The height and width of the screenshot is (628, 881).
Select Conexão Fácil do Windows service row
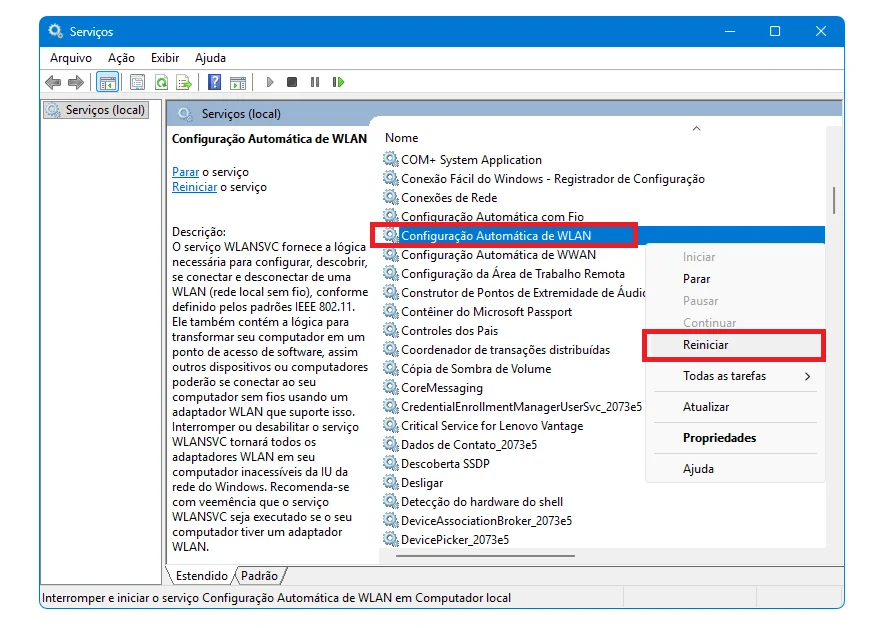click(552, 179)
